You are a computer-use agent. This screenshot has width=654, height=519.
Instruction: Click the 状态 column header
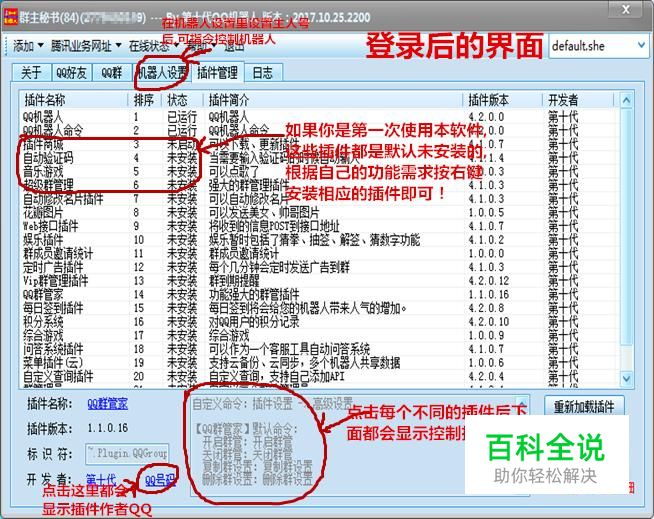coord(182,100)
